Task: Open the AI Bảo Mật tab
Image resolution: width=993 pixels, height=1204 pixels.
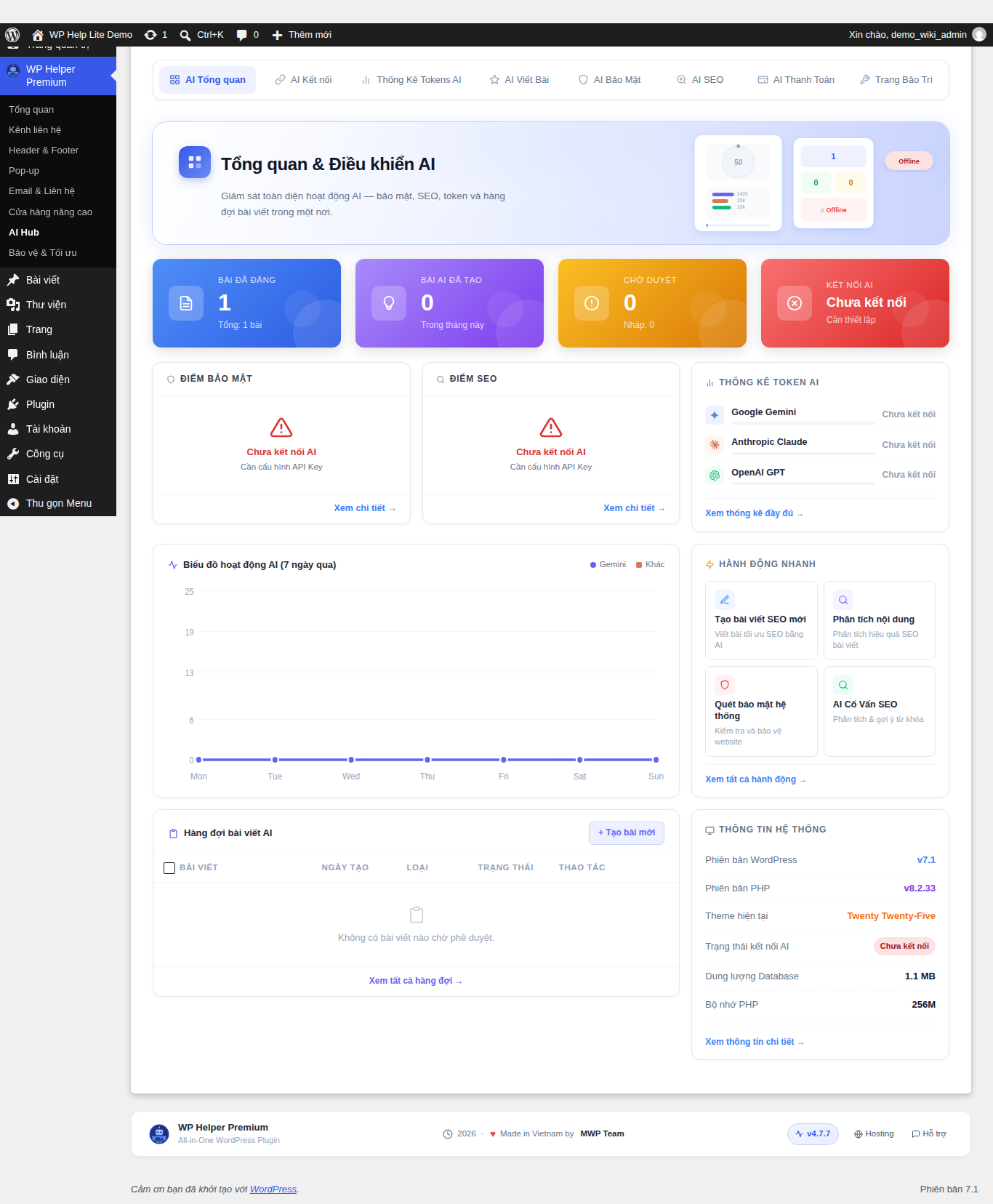Action: click(x=609, y=80)
